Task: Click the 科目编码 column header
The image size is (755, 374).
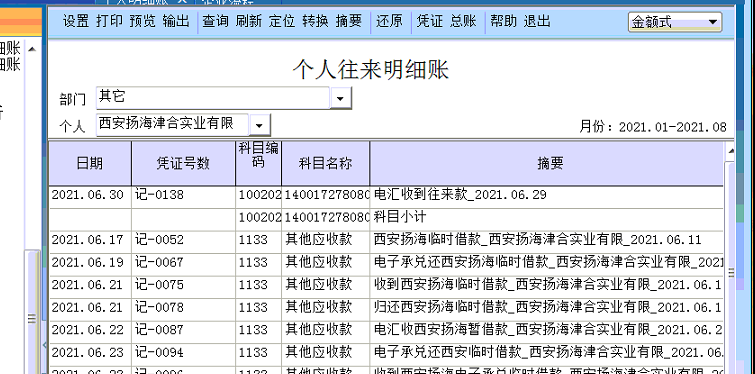Action: tap(259, 164)
